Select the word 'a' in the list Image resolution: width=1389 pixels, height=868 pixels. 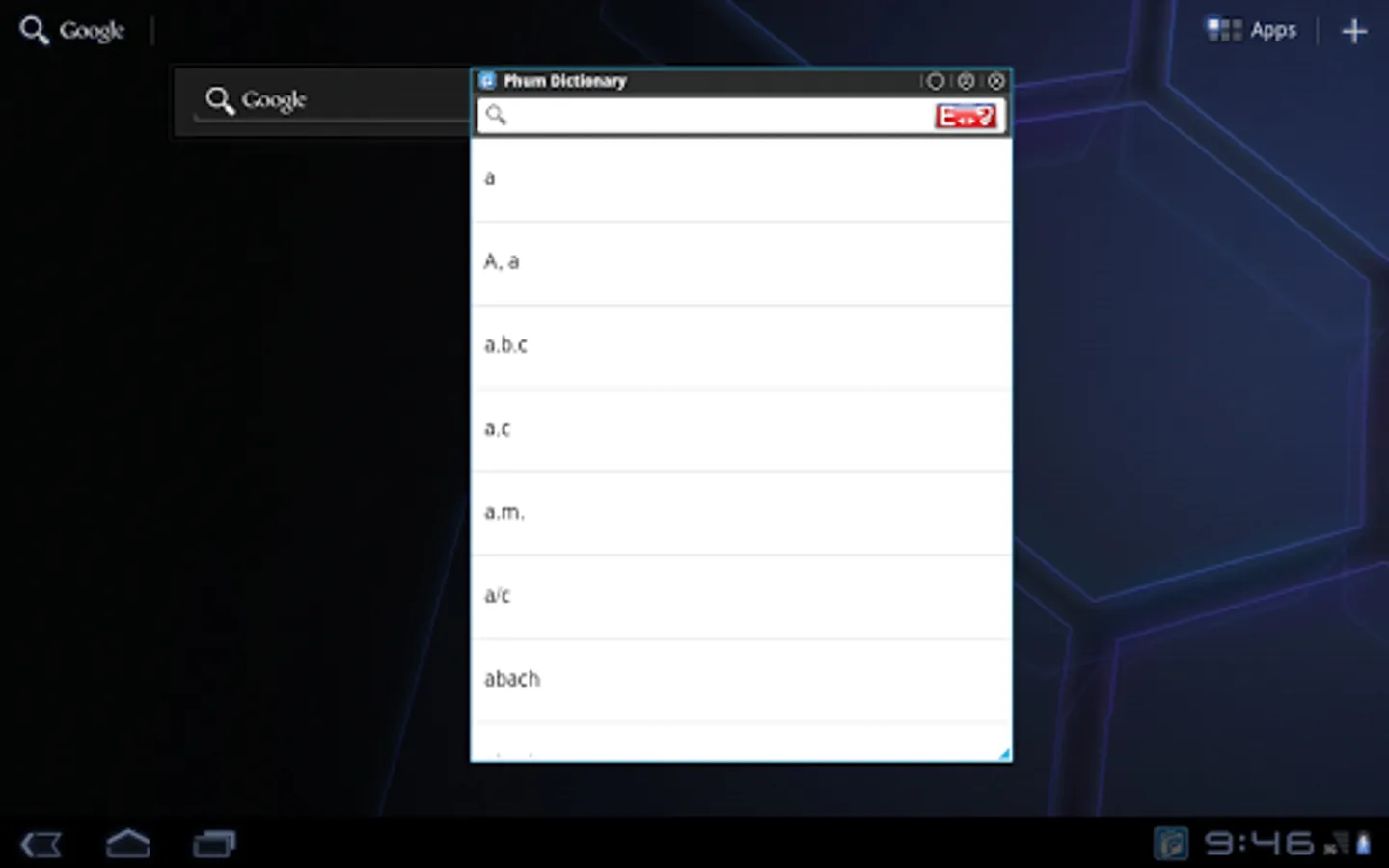(741, 180)
